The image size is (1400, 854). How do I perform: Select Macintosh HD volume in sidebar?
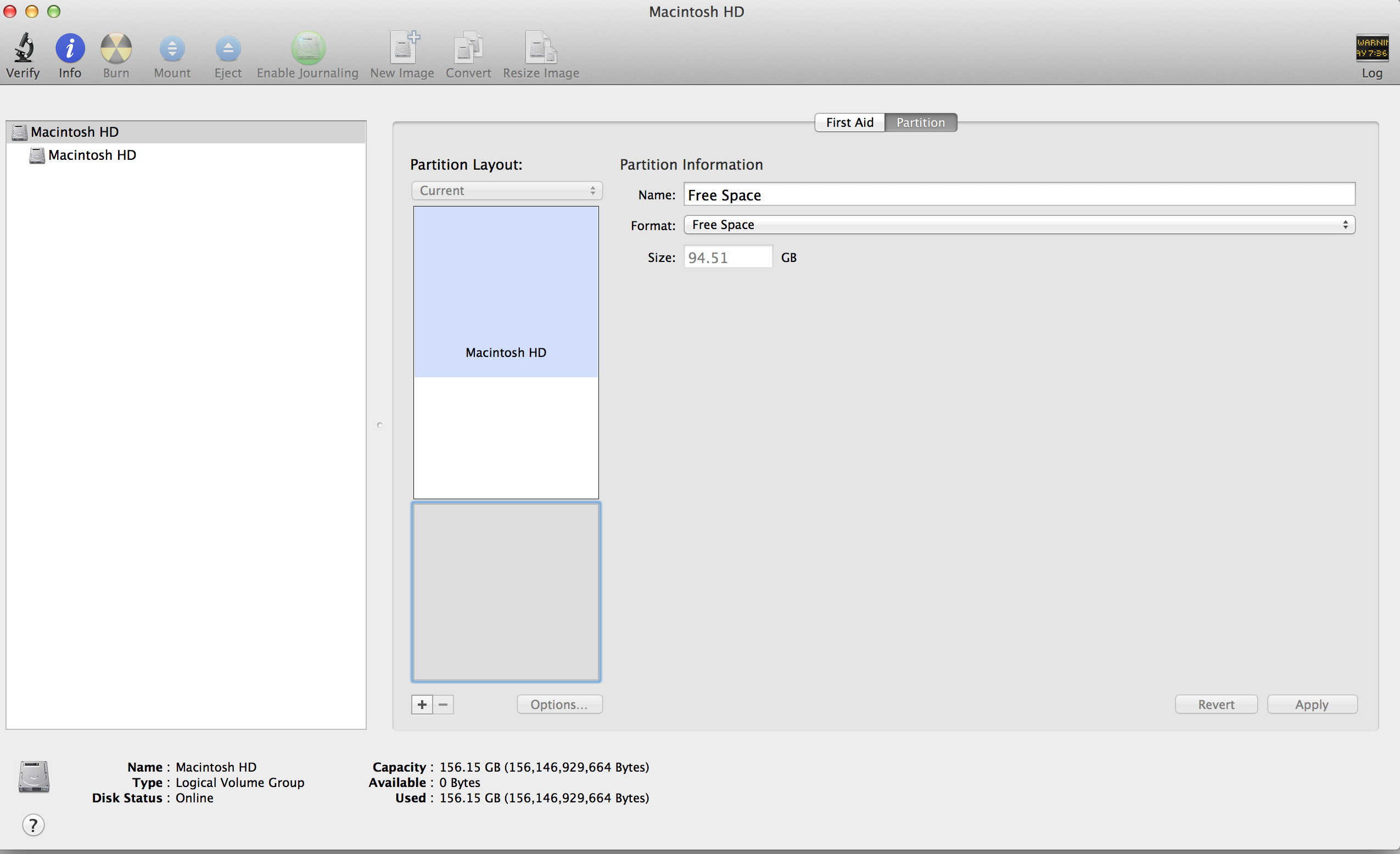click(x=92, y=155)
